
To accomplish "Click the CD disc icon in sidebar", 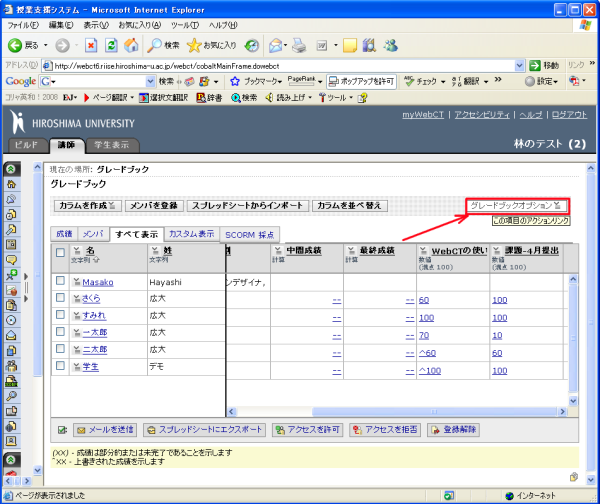I will pyautogui.click(x=11, y=320).
